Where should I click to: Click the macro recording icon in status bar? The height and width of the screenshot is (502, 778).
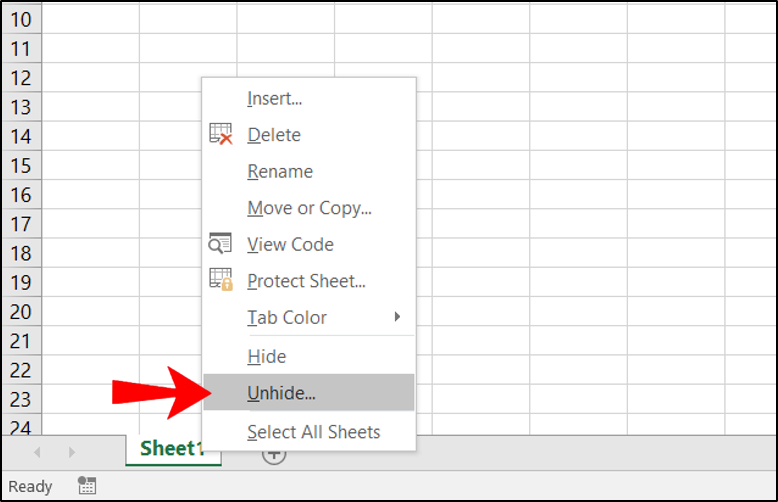click(87, 486)
